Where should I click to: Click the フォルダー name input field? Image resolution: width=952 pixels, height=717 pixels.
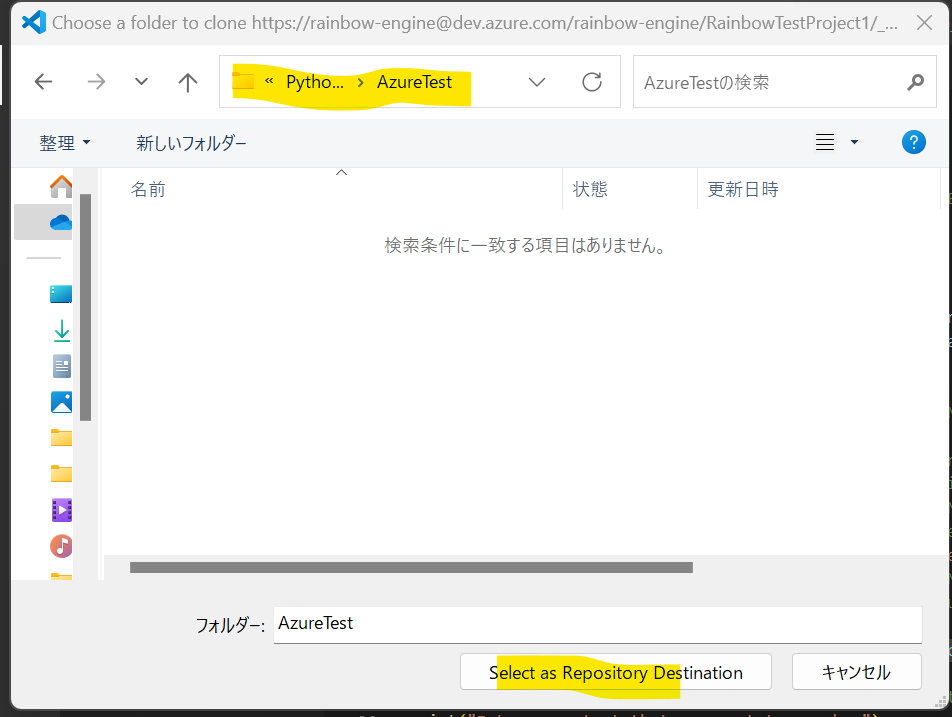597,624
